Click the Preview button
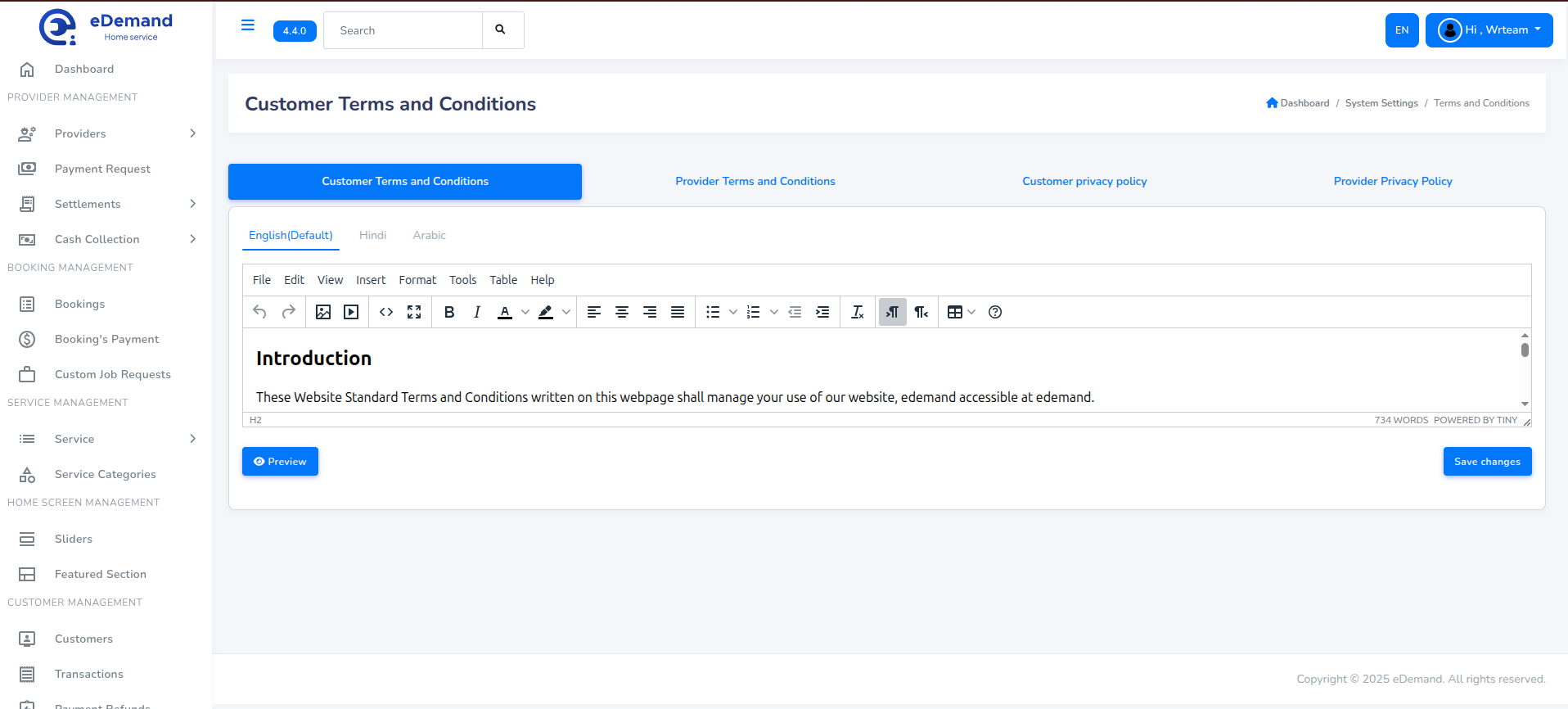Image resolution: width=1568 pixels, height=709 pixels. click(x=280, y=462)
